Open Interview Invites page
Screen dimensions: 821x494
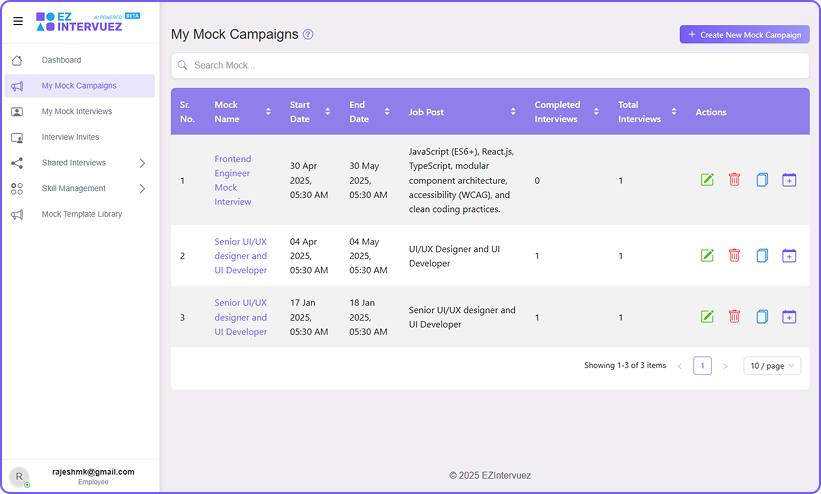click(80, 137)
